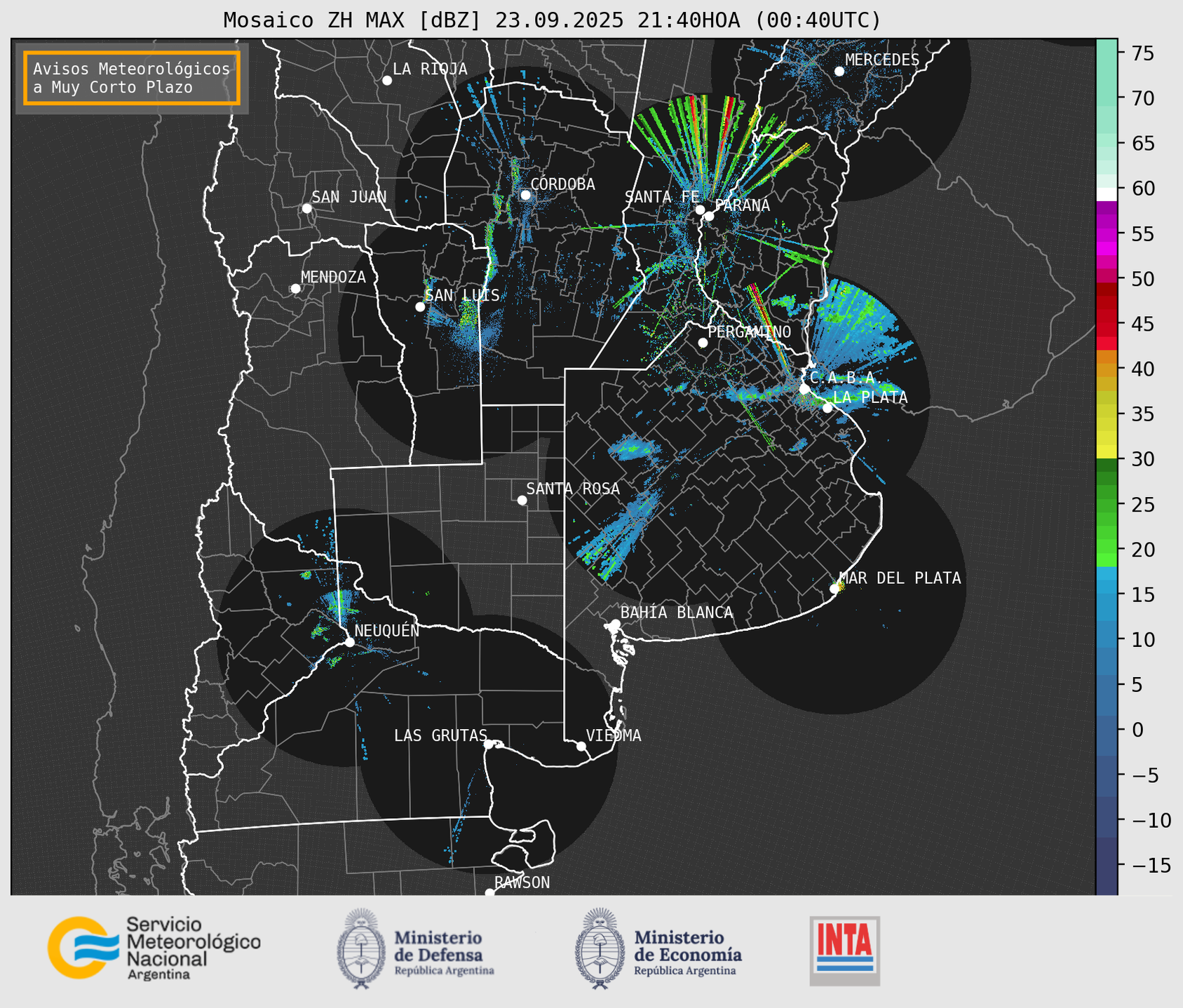The width and height of the screenshot is (1183, 1008).
Task: Click the white 60 dBZ band on the color scale
Action: point(1106,193)
